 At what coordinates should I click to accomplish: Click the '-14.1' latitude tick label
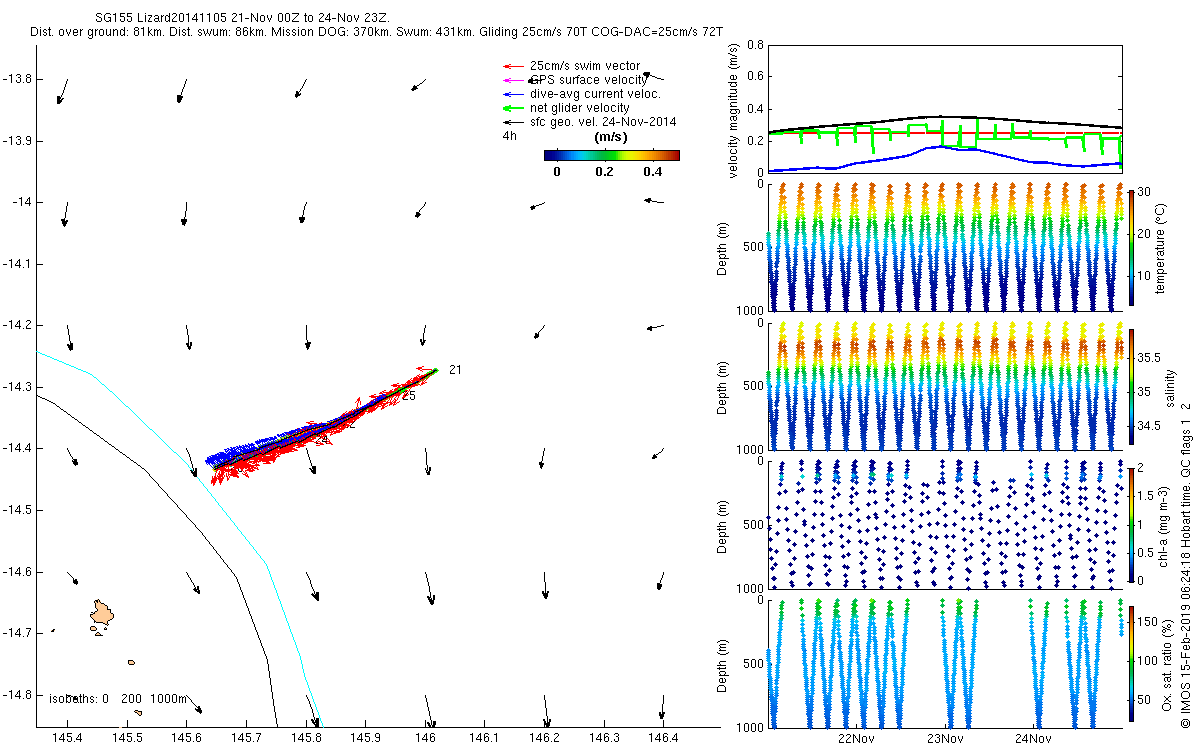pos(19,264)
